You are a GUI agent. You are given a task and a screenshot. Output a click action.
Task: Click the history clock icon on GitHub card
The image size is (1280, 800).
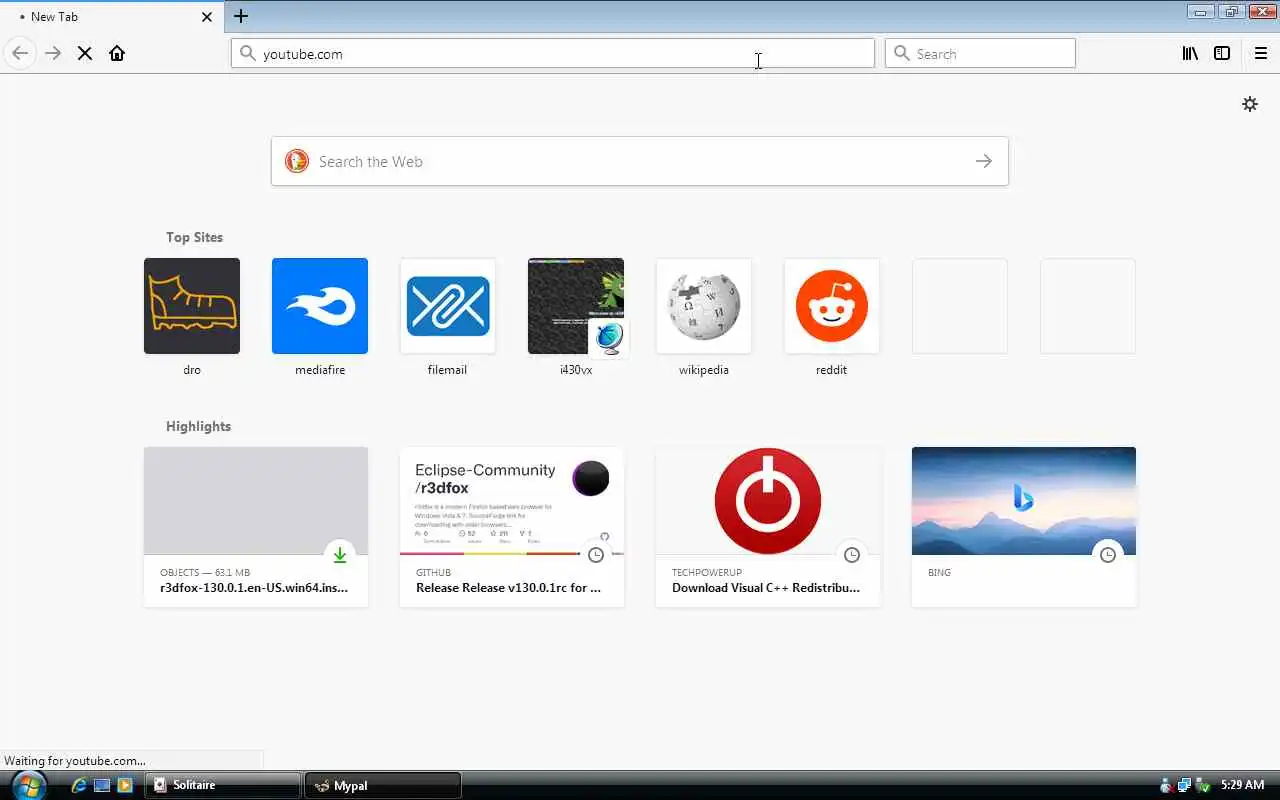596,554
